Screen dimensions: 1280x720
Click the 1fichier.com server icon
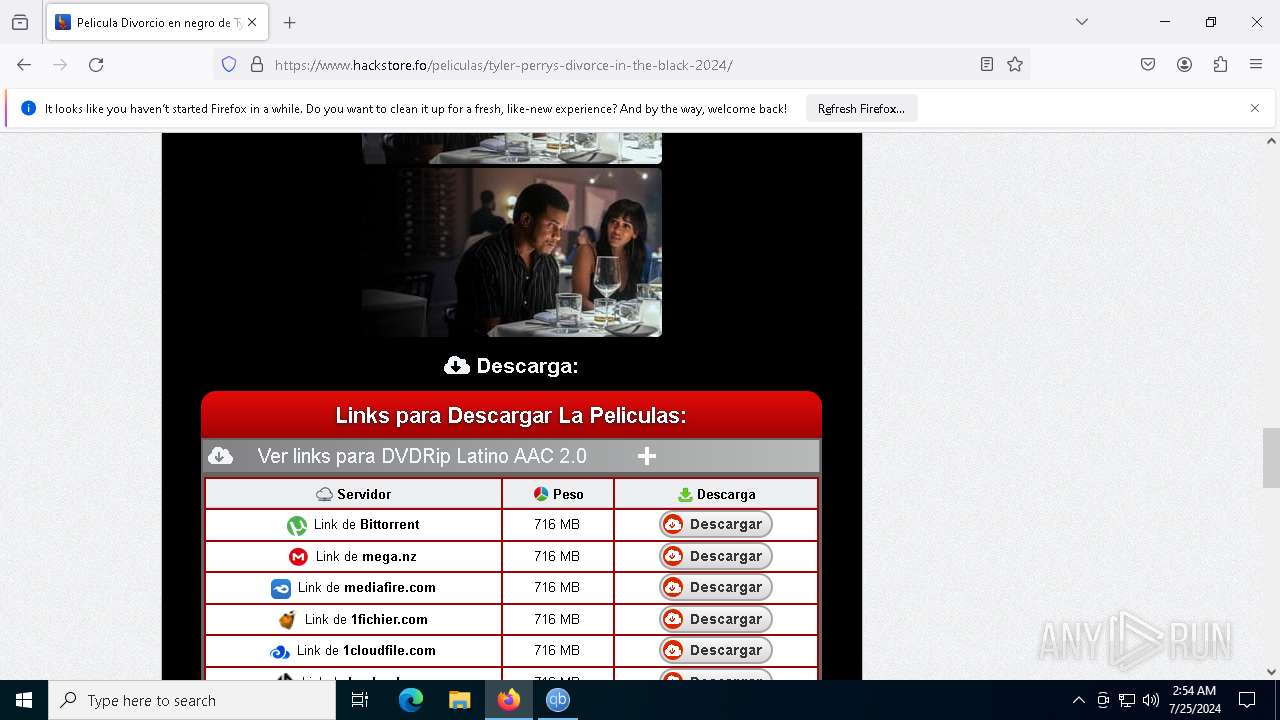coord(287,620)
